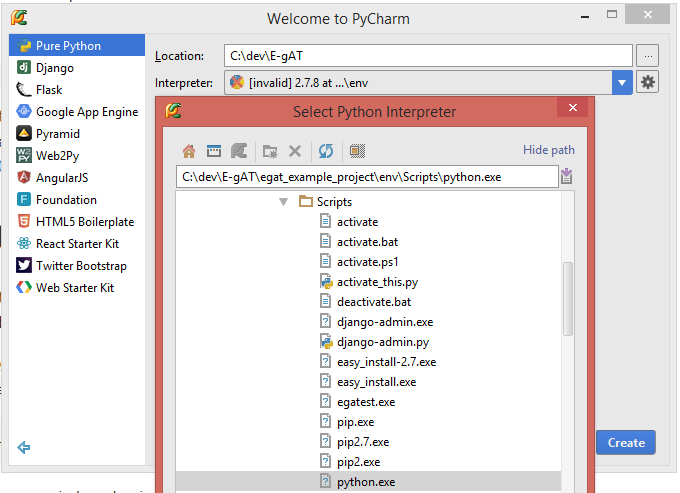Maximize the Welcome to PyCharm window
The height and width of the screenshot is (493, 680).
click(612, 14)
